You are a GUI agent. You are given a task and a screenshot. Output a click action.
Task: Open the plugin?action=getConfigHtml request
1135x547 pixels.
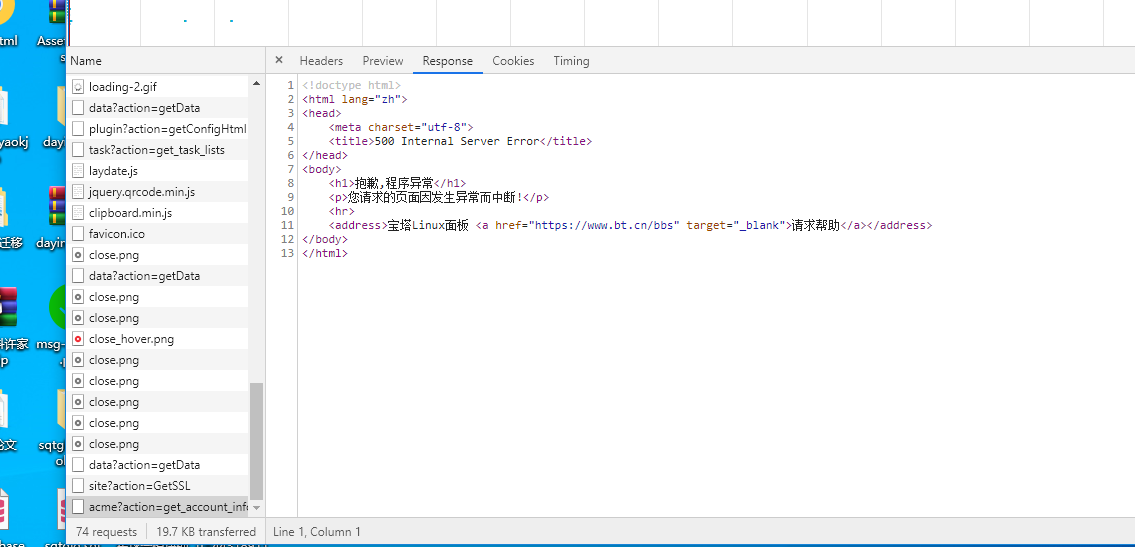coord(157,129)
